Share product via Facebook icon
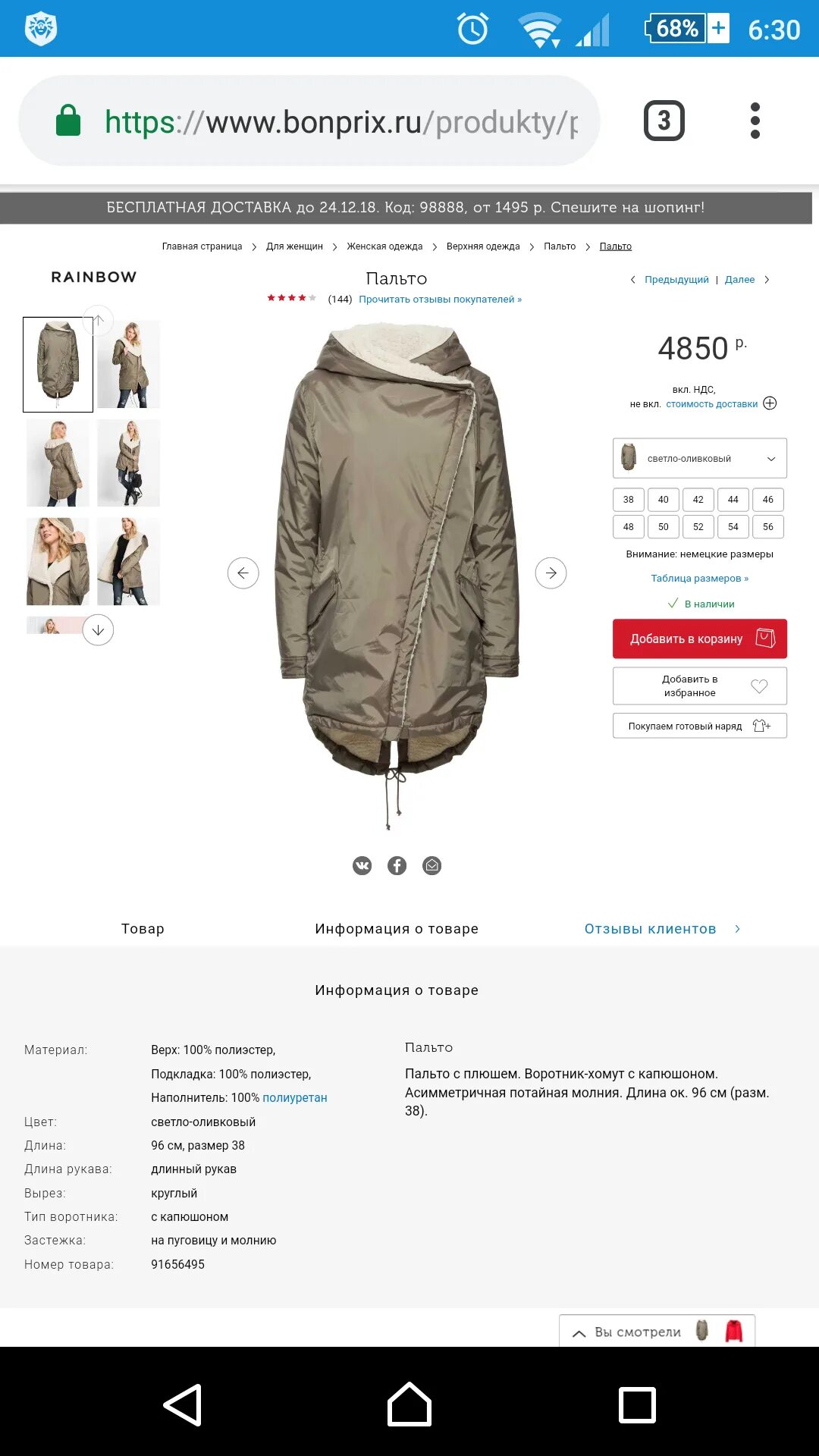The height and width of the screenshot is (1456, 819). coord(397,865)
